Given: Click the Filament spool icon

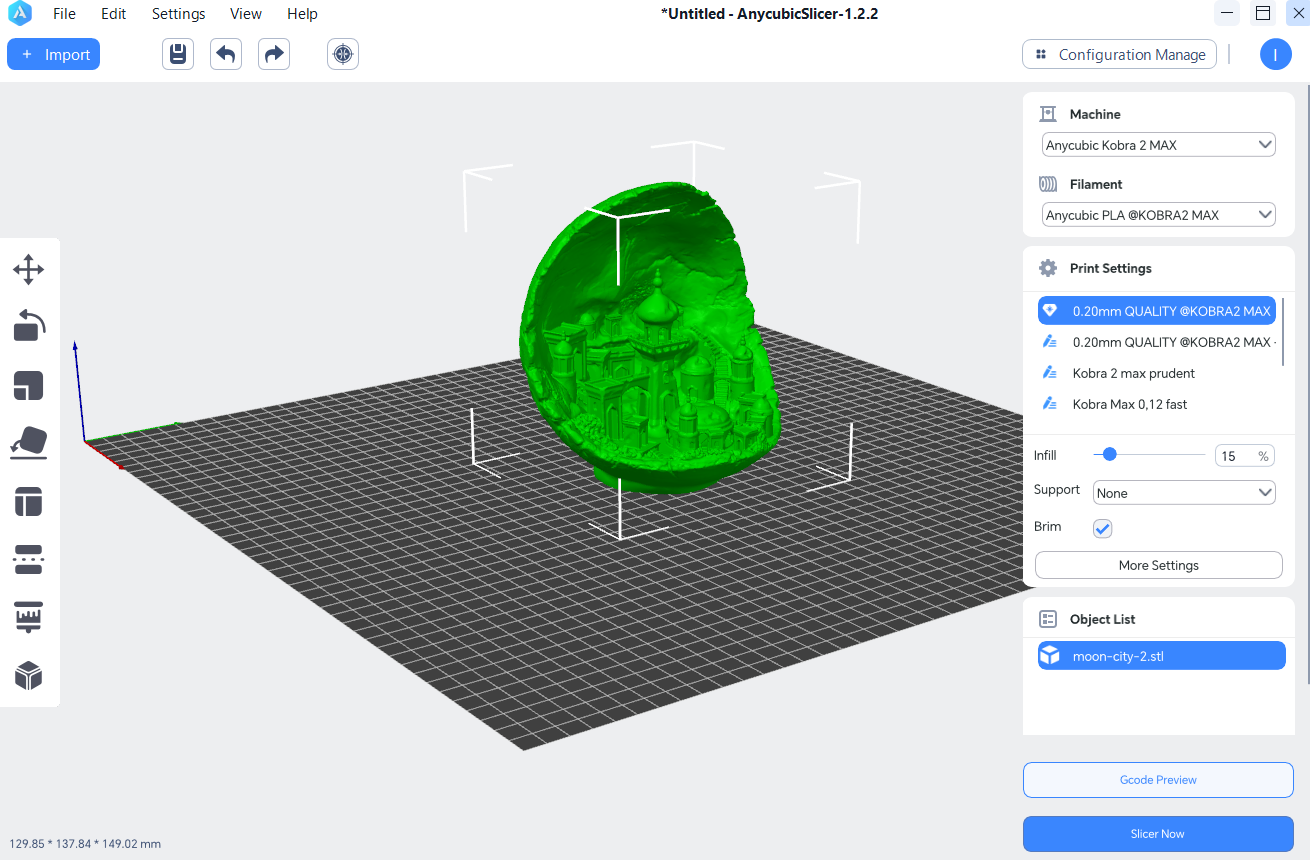Looking at the screenshot, I should pyautogui.click(x=1048, y=184).
